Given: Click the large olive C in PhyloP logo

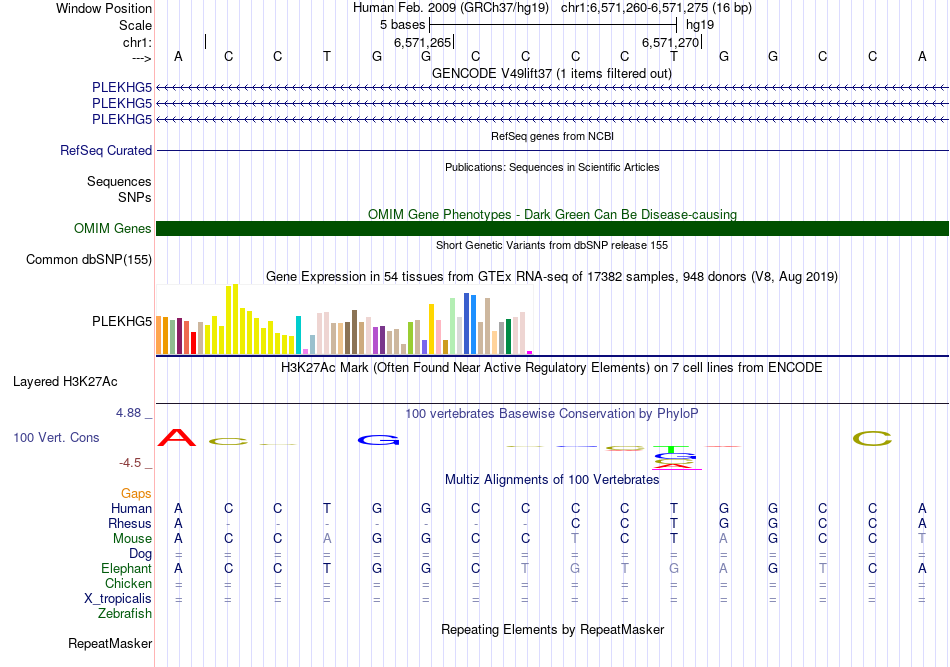Looking at the screenshot, I should 872,438.
